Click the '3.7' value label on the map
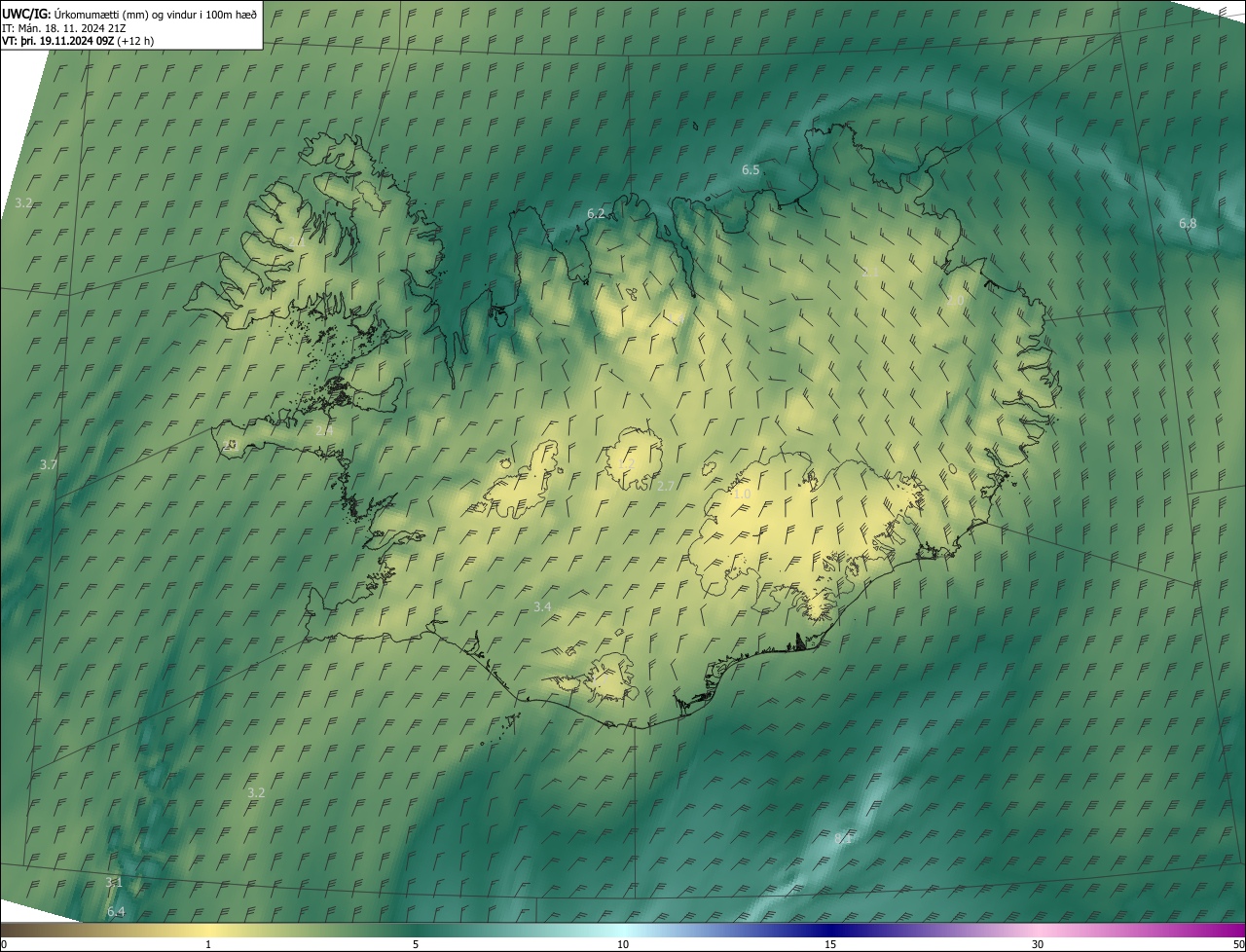The height and width of the screenshot is (952, 1246). click(49, 465)
